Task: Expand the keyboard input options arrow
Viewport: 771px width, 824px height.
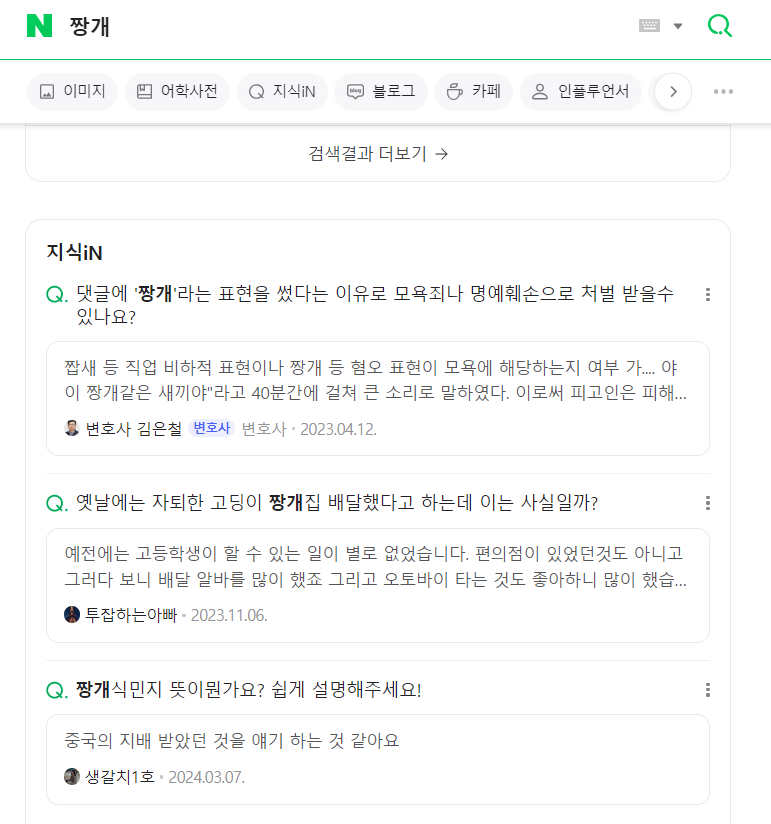Action: [x=678, y=26]
